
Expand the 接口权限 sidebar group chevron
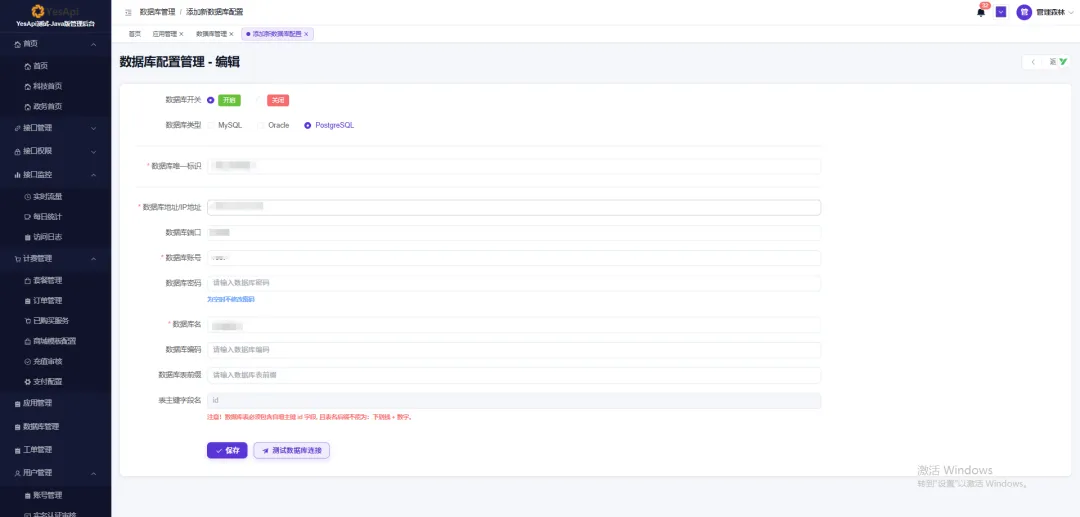(x=94, y=151)
